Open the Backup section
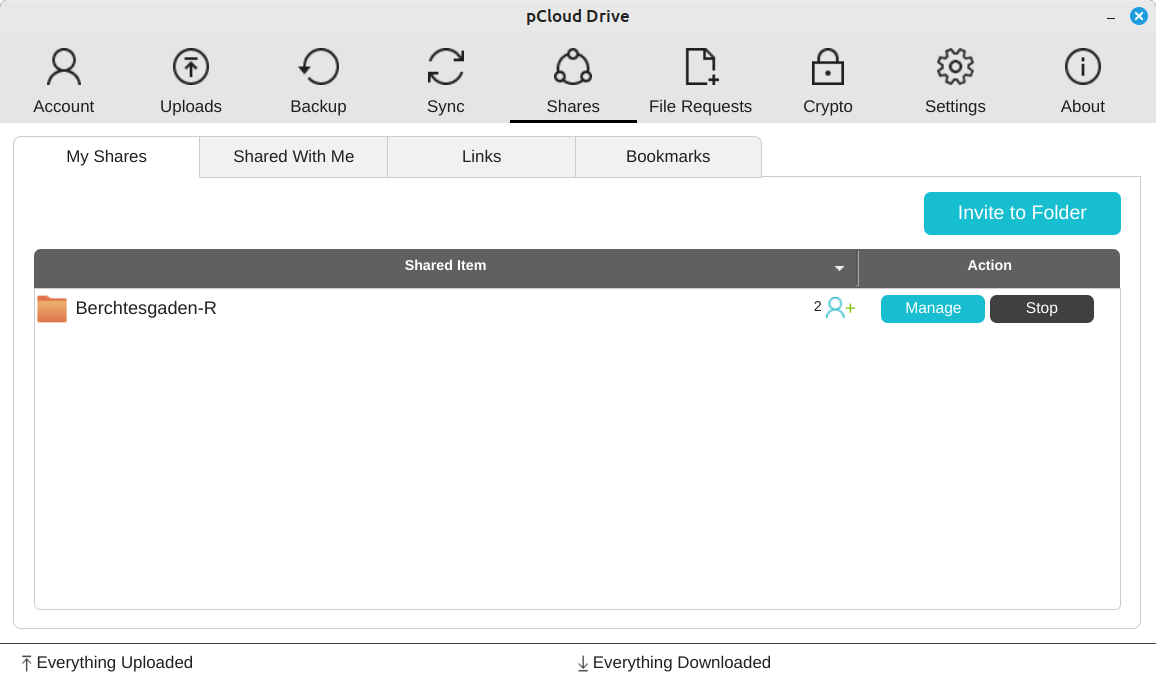 coord(318,81)
